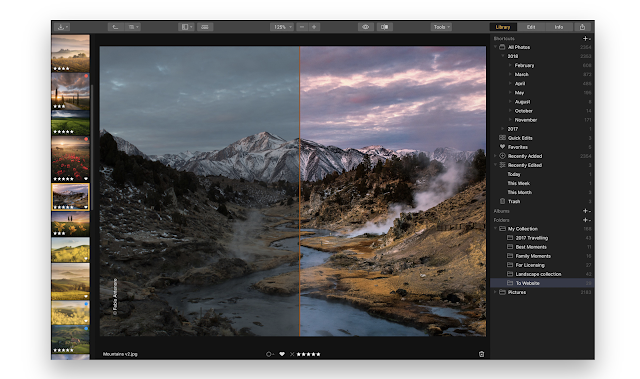Open the gallery view mode dropdown
This screenshot has width=640, height=379.
pyautogui.click(x=133, y=27)
